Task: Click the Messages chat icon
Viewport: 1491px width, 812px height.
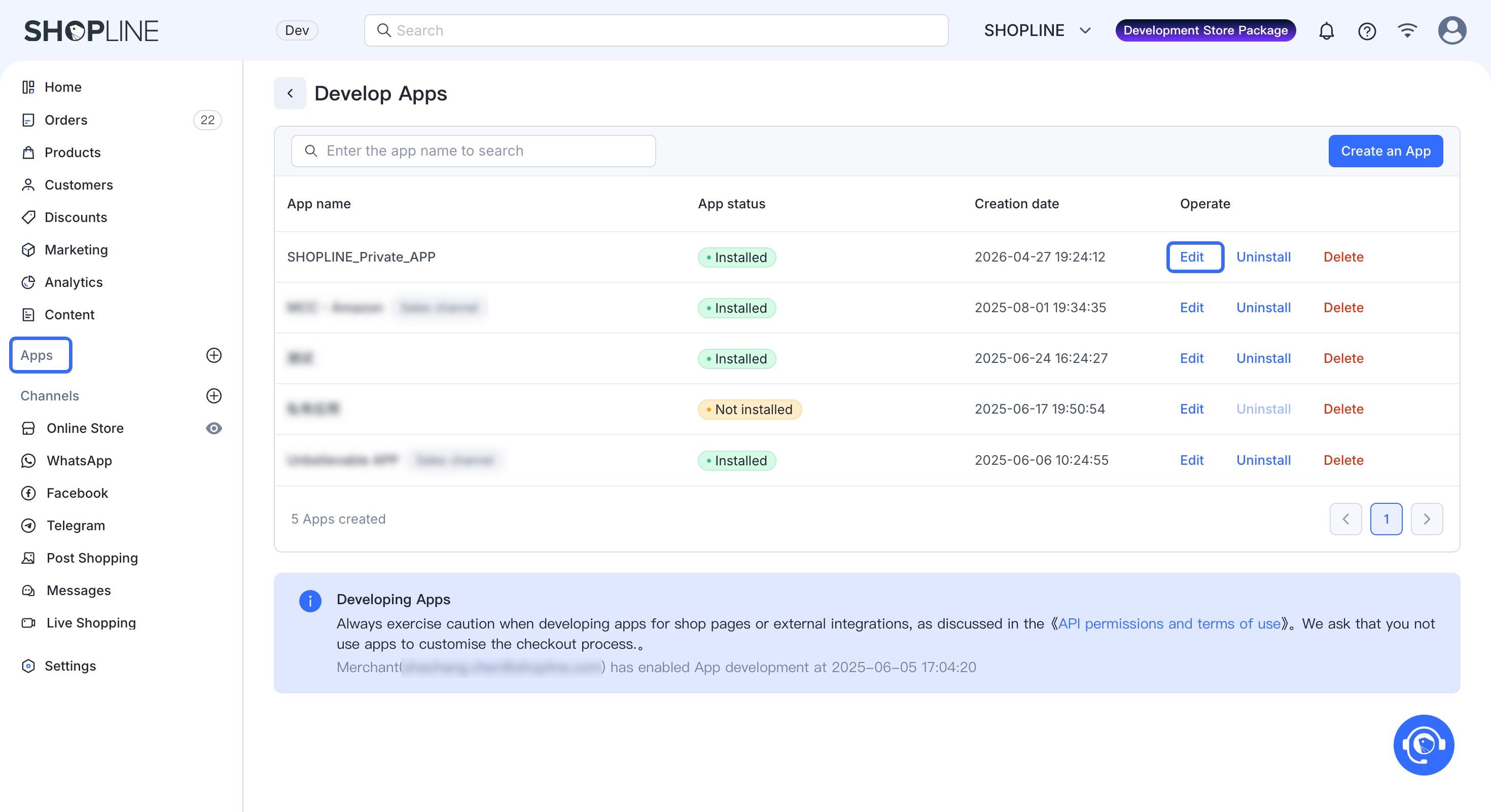Action: coord(28,590)
